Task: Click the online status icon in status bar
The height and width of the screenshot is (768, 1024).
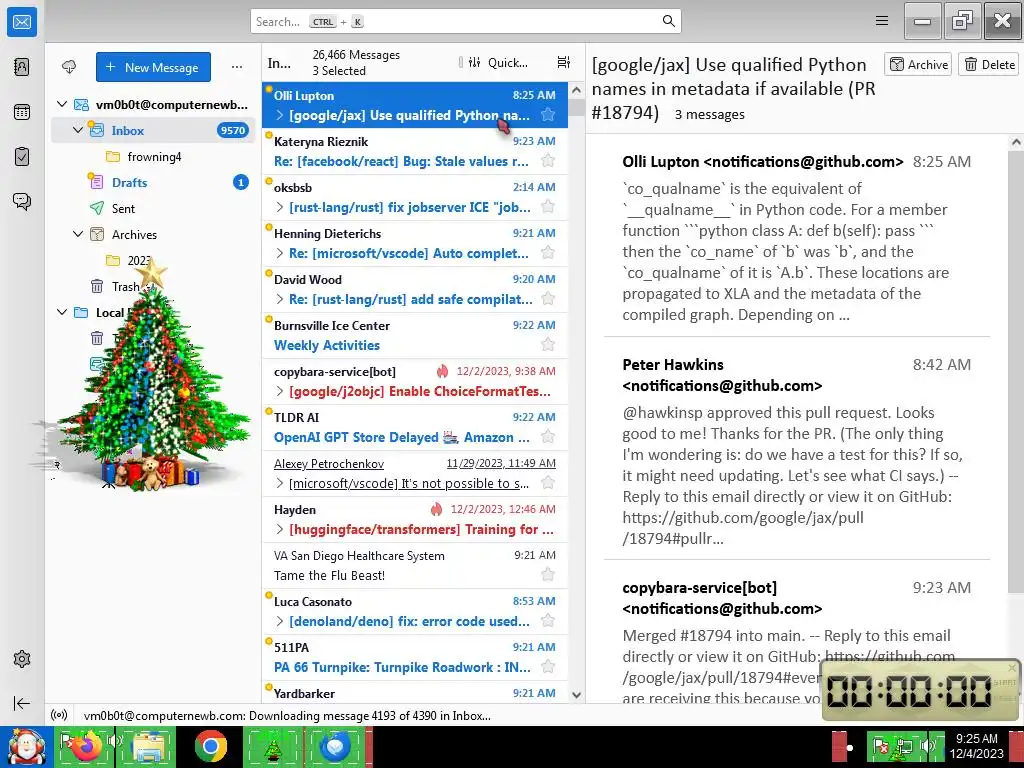Action: point(59,715)
